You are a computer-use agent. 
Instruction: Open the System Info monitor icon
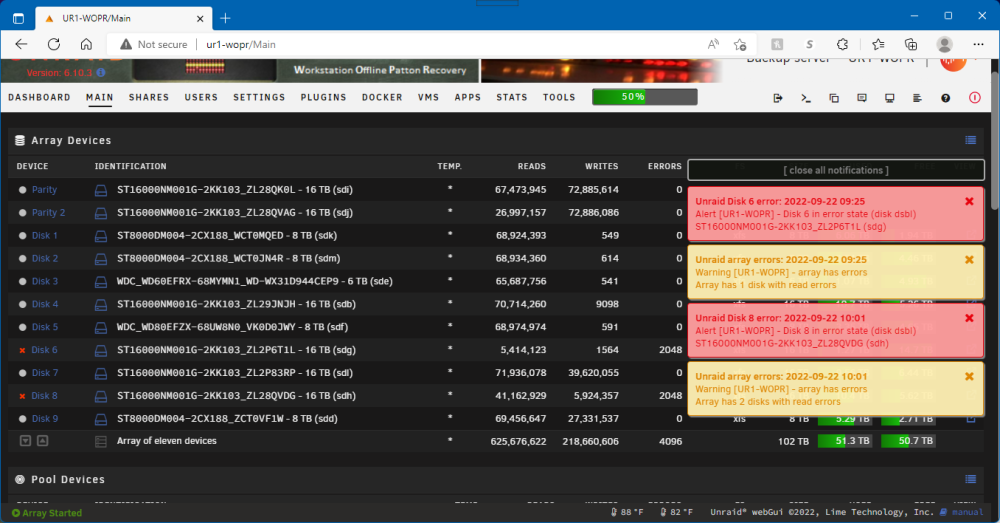tap(889, 98)
